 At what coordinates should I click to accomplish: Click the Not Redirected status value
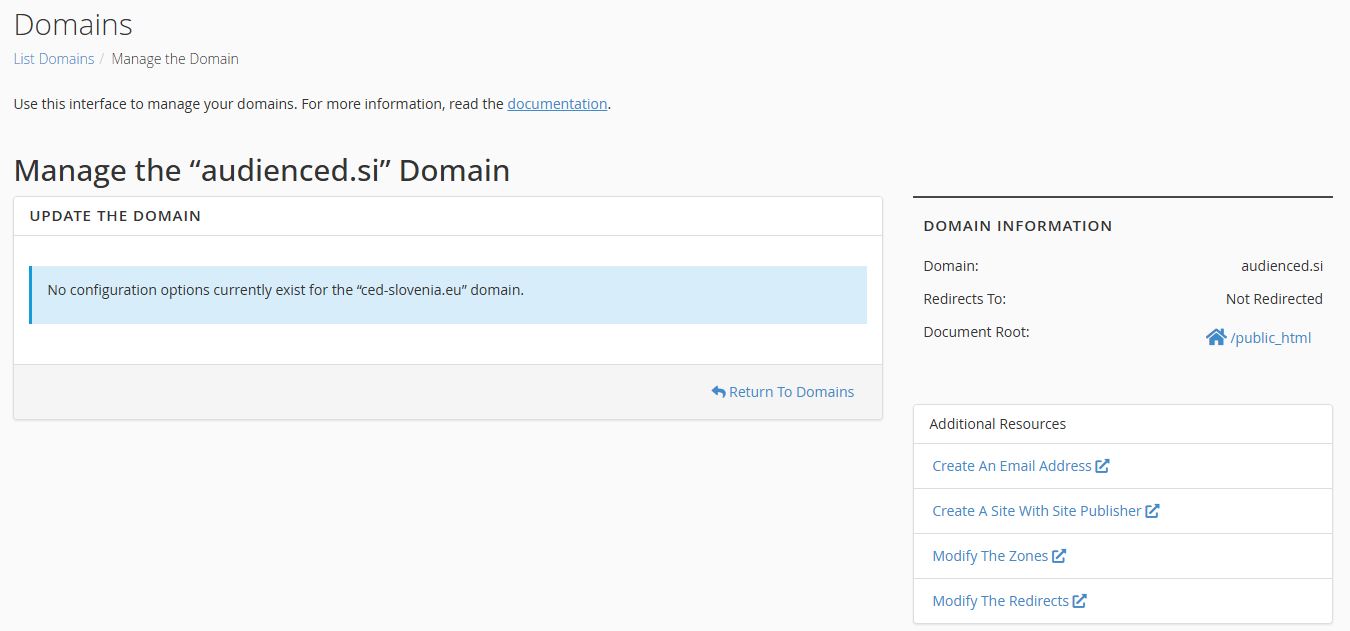pos(1274,299)
